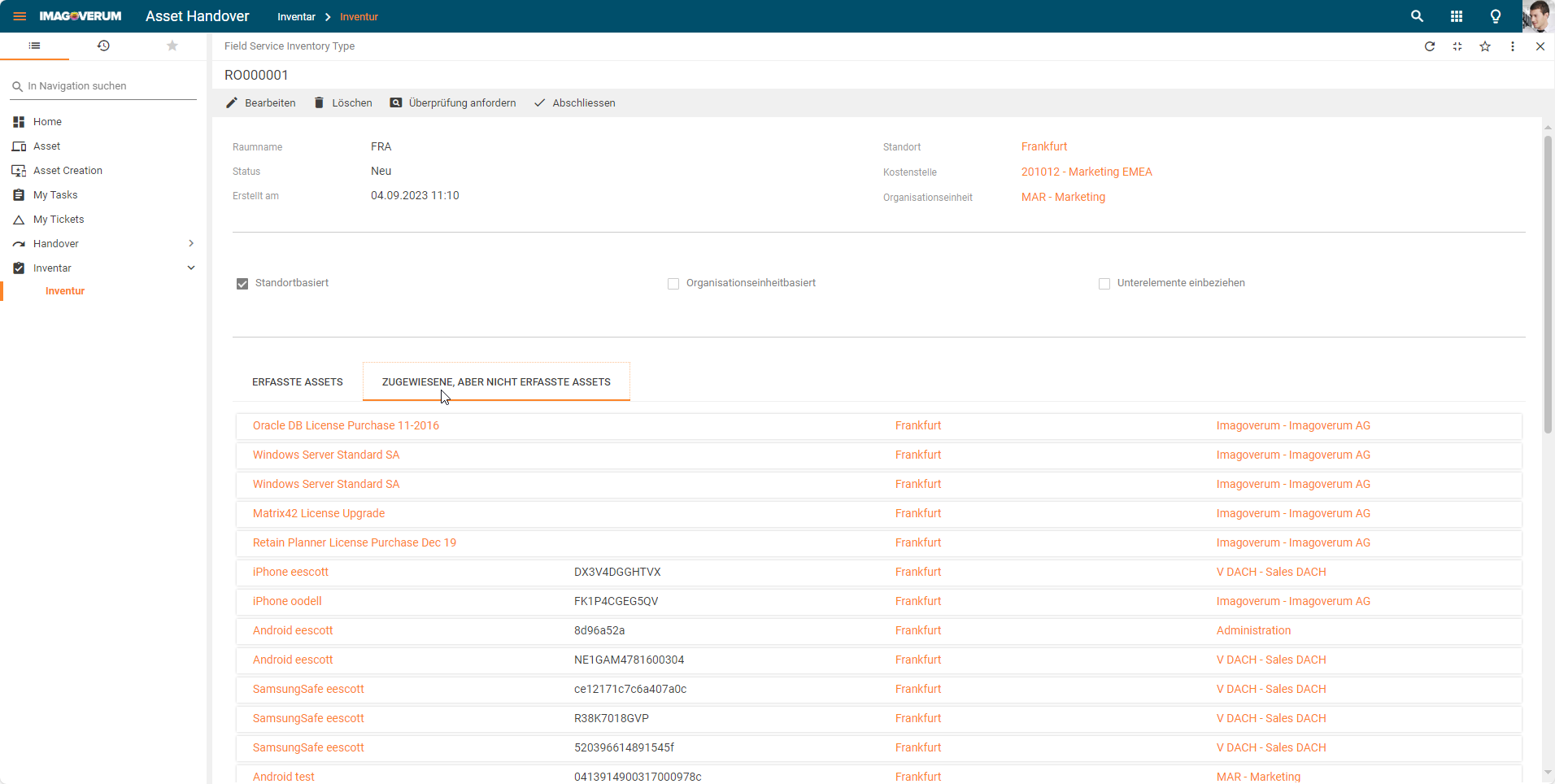Open Administration organisation unit link
Screen dimensions: 1555x784
click(x=1253, y=630)
